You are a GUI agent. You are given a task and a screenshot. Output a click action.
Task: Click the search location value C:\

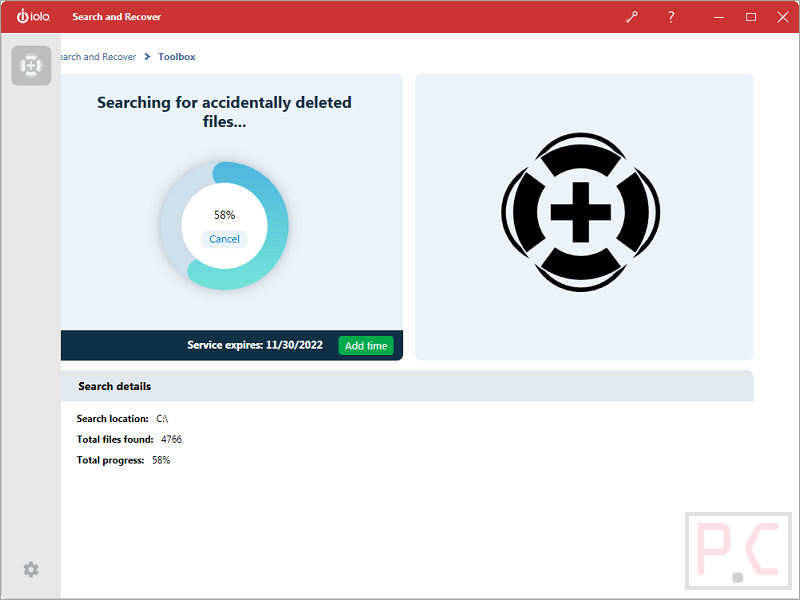click(162, 418)
